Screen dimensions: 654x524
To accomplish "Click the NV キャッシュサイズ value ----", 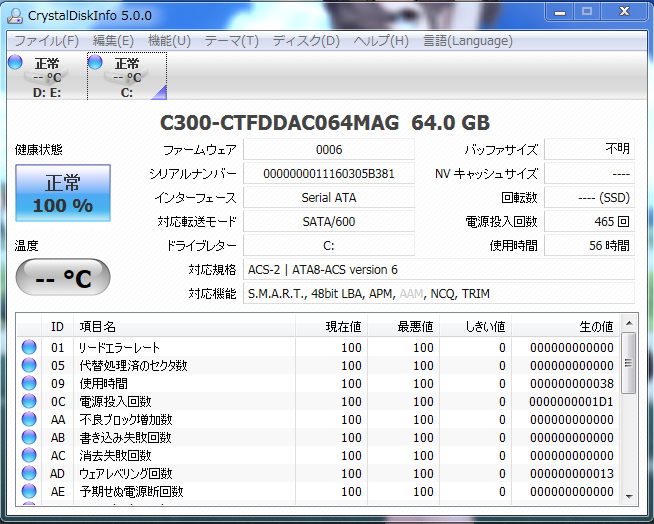I will pos(589,174).
